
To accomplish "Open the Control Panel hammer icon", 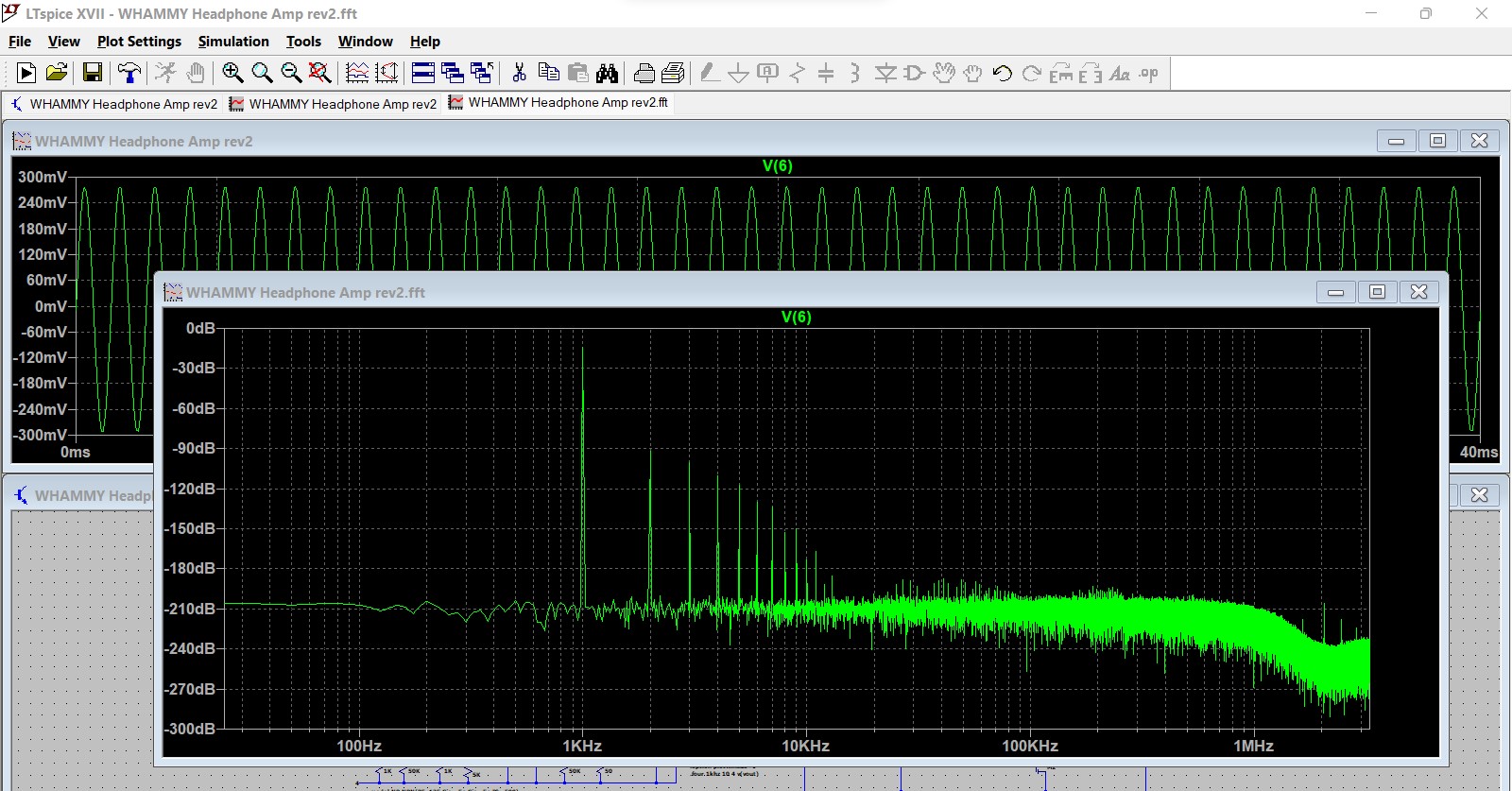I will (x=129, y=73).
